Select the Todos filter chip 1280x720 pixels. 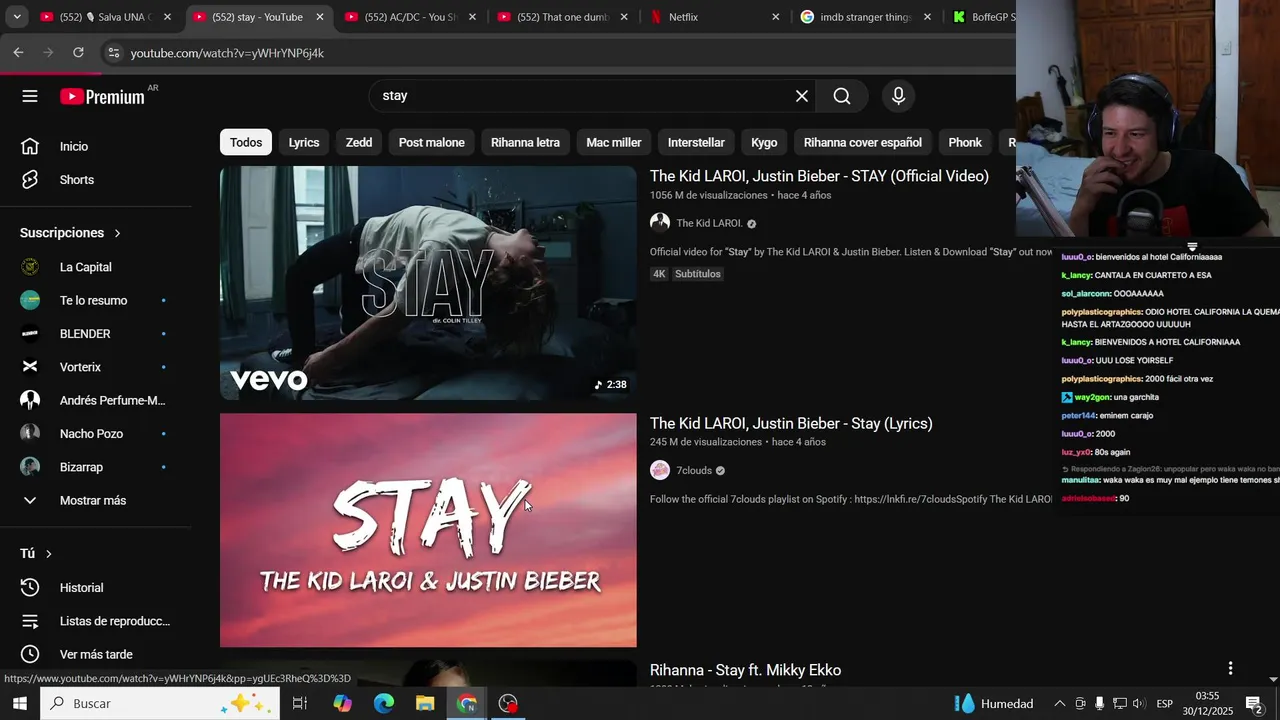246,142
